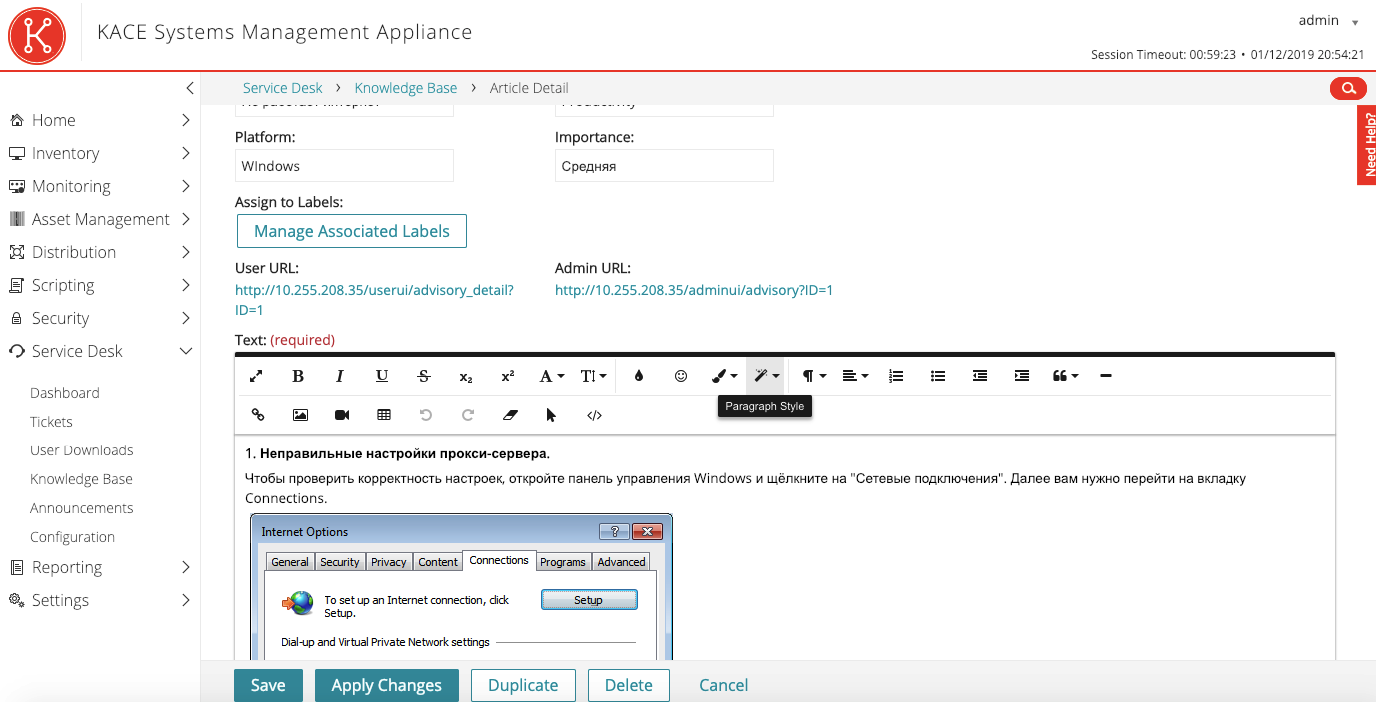Screen dimensions: 1376x702
Task: Clear formatting with the eraser icon
Action: tap(510, 415)
